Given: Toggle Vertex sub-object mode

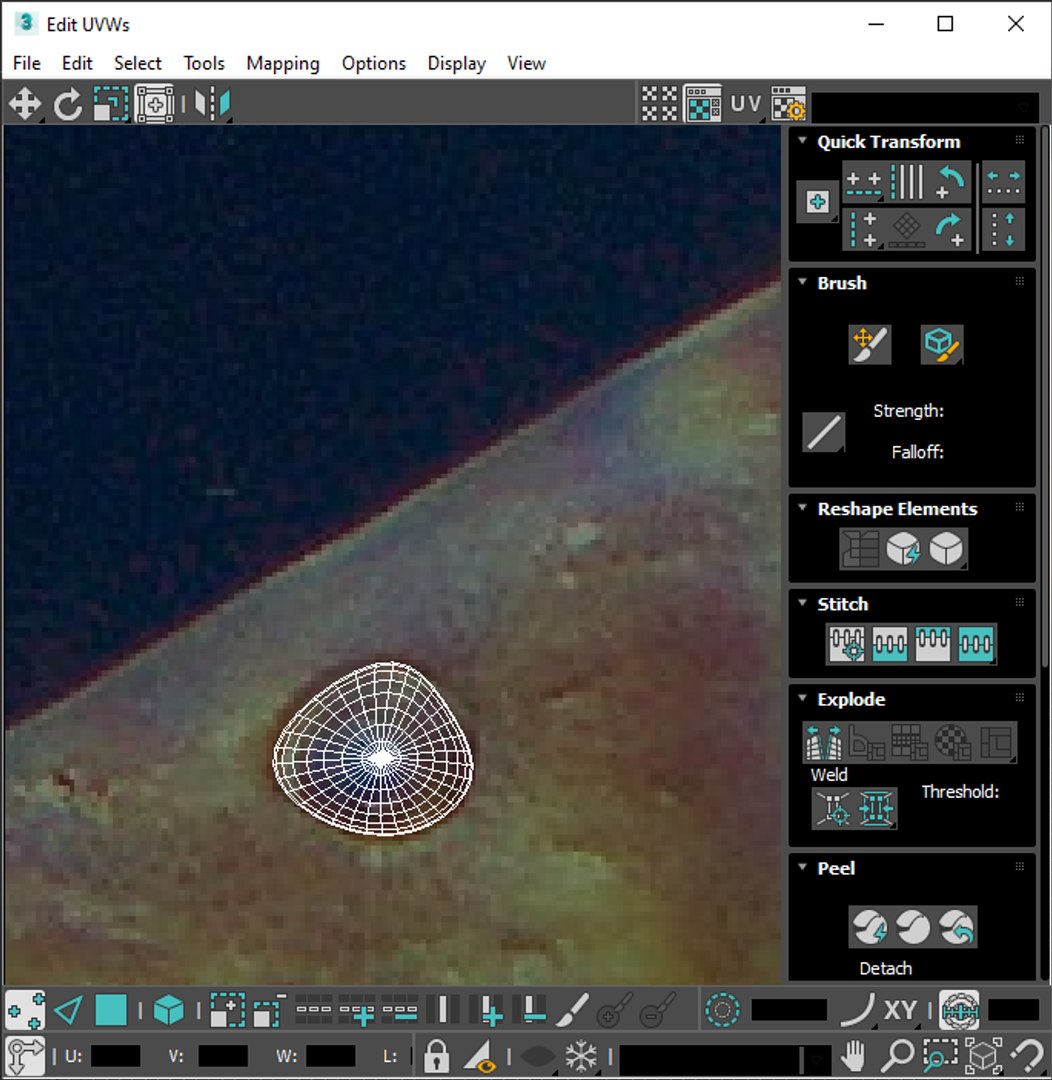Looking at the screenshot, I should [x=25, y=1010].
